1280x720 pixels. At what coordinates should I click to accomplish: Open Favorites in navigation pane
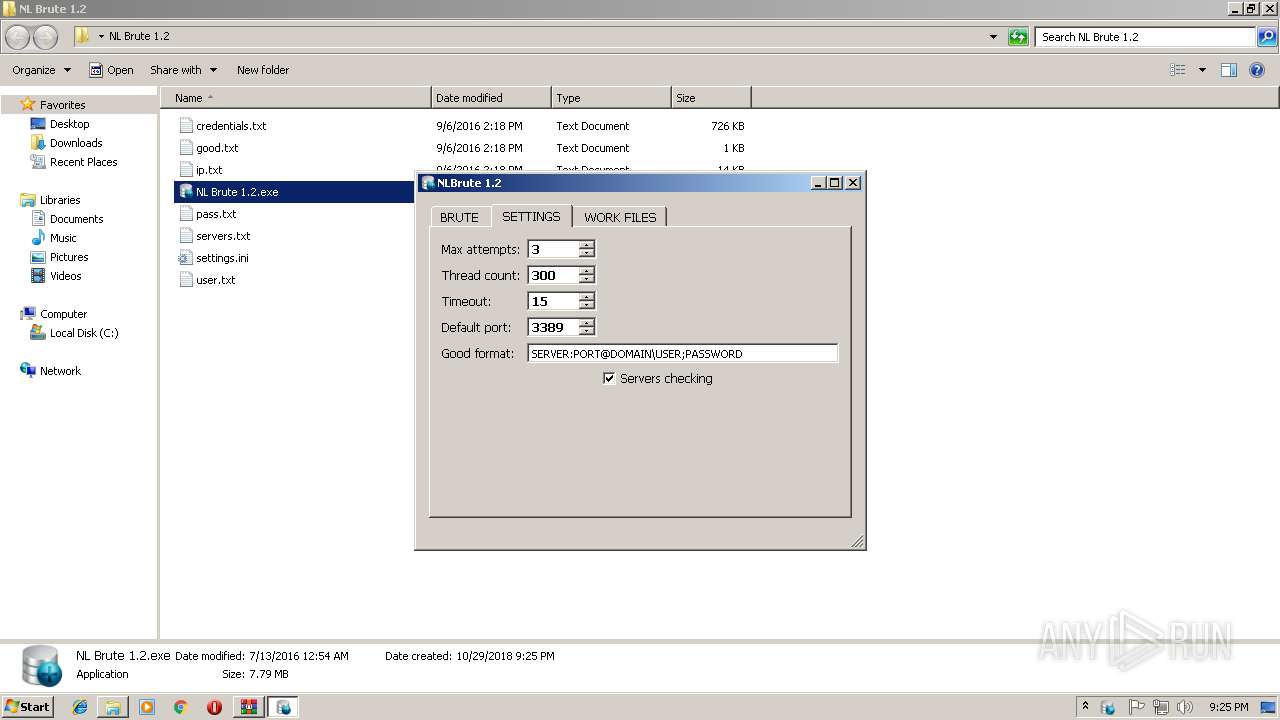[x=62, y=104]
